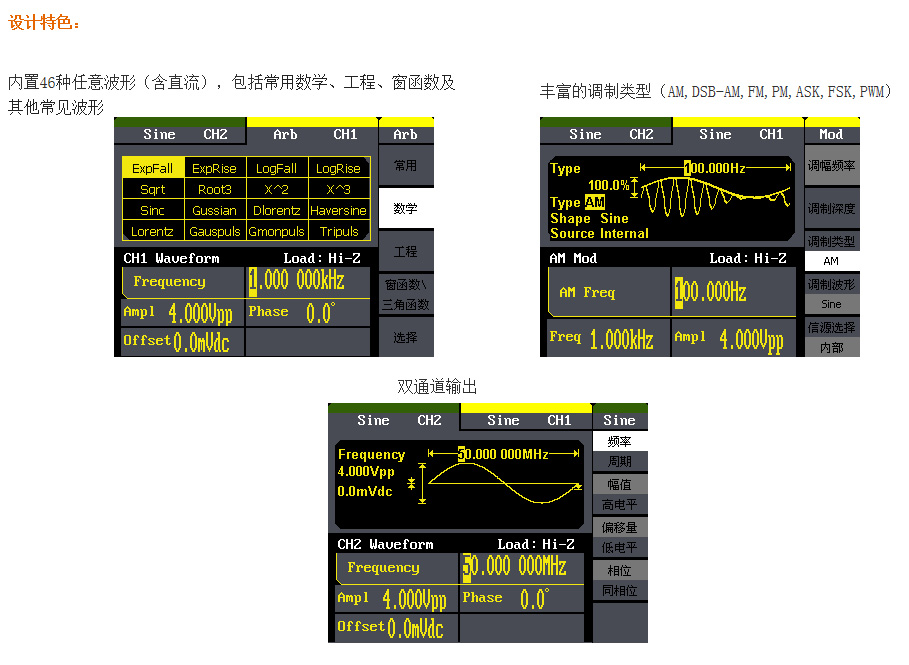Open the 信源选择 内部 selector
The width and height of the screenshot is (909, 665).
[x=831, y=337]
